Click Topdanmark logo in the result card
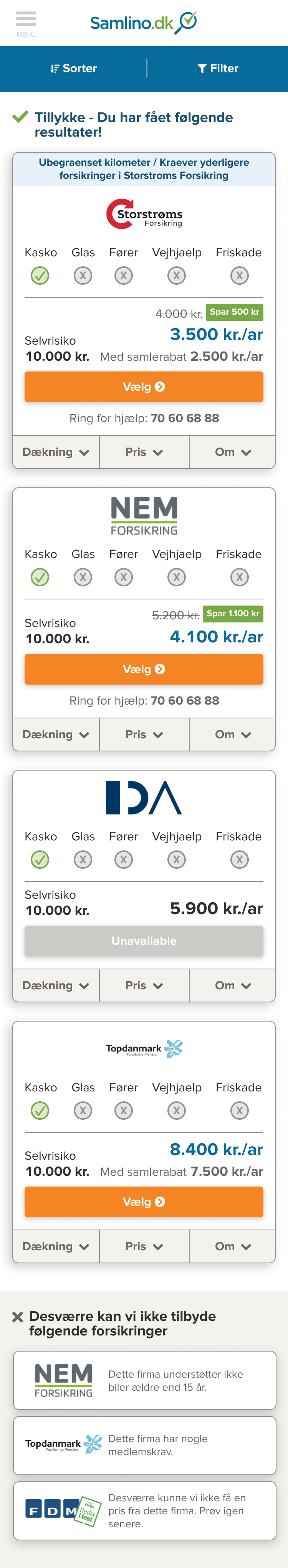This screenshot has height=1568, width=288. pos(144,1048)
